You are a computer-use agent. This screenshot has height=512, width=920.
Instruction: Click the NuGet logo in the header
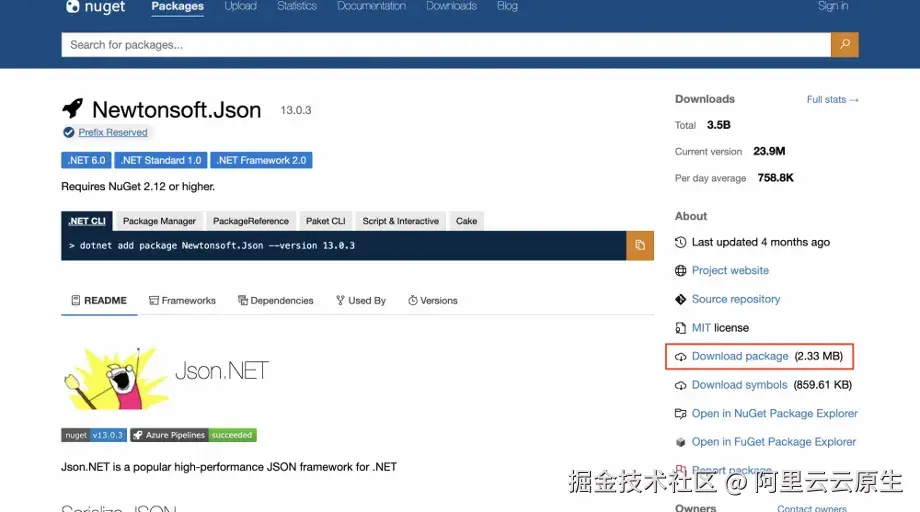(95, 6)
